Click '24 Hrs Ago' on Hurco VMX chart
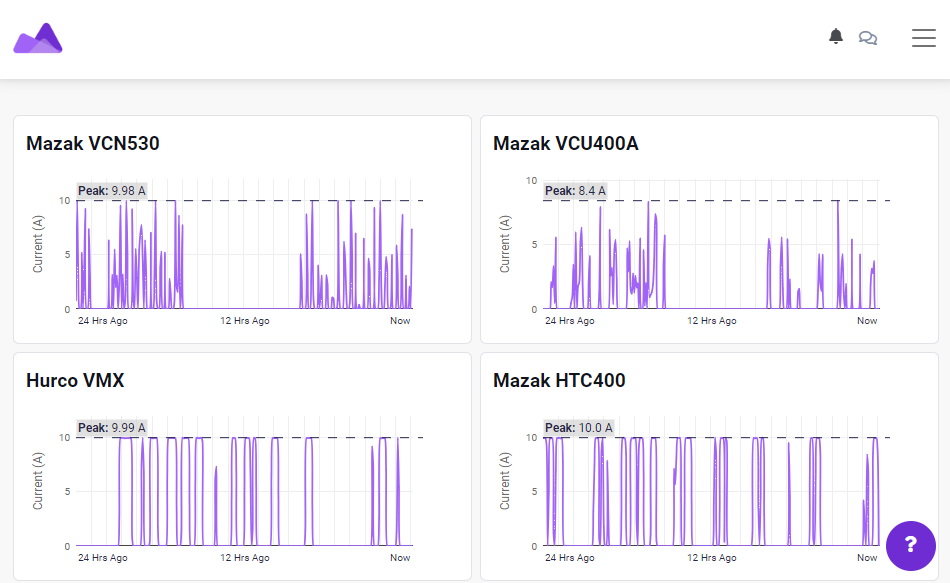 (102, 558)
